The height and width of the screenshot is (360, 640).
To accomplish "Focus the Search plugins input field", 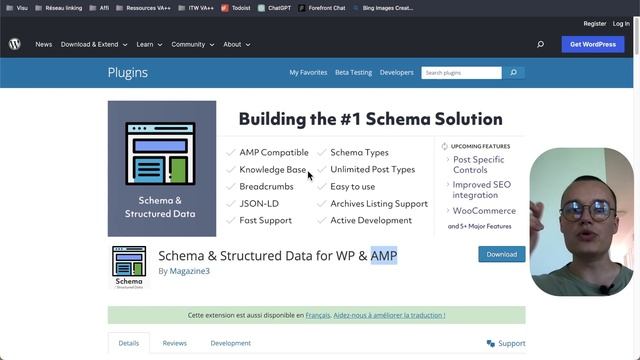I will (x=461, y=73).
